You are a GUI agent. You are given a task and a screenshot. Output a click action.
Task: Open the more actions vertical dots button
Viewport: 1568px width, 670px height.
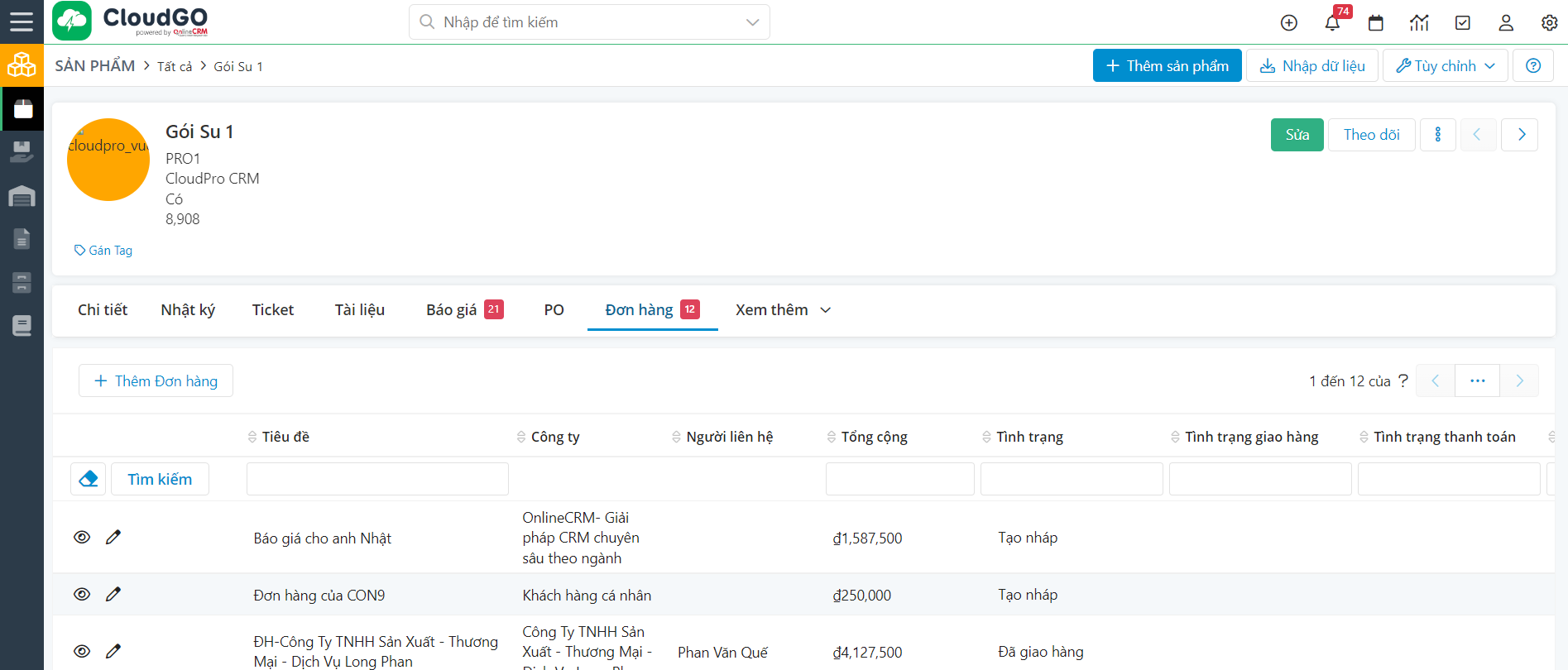point(1438,135)
